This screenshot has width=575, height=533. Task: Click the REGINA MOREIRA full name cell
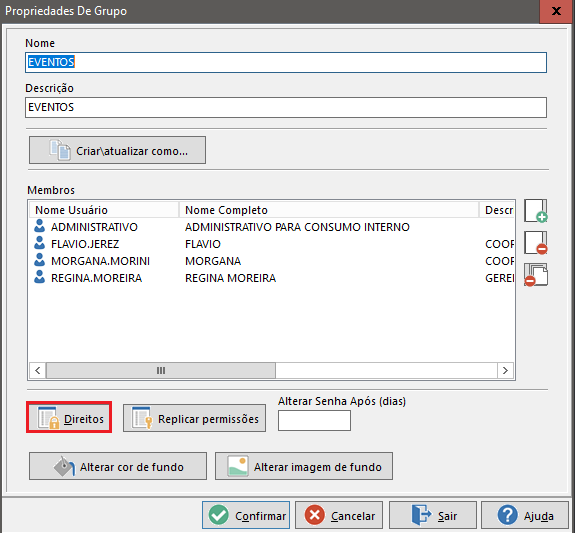pyautogui.click(x=230, y=278)
